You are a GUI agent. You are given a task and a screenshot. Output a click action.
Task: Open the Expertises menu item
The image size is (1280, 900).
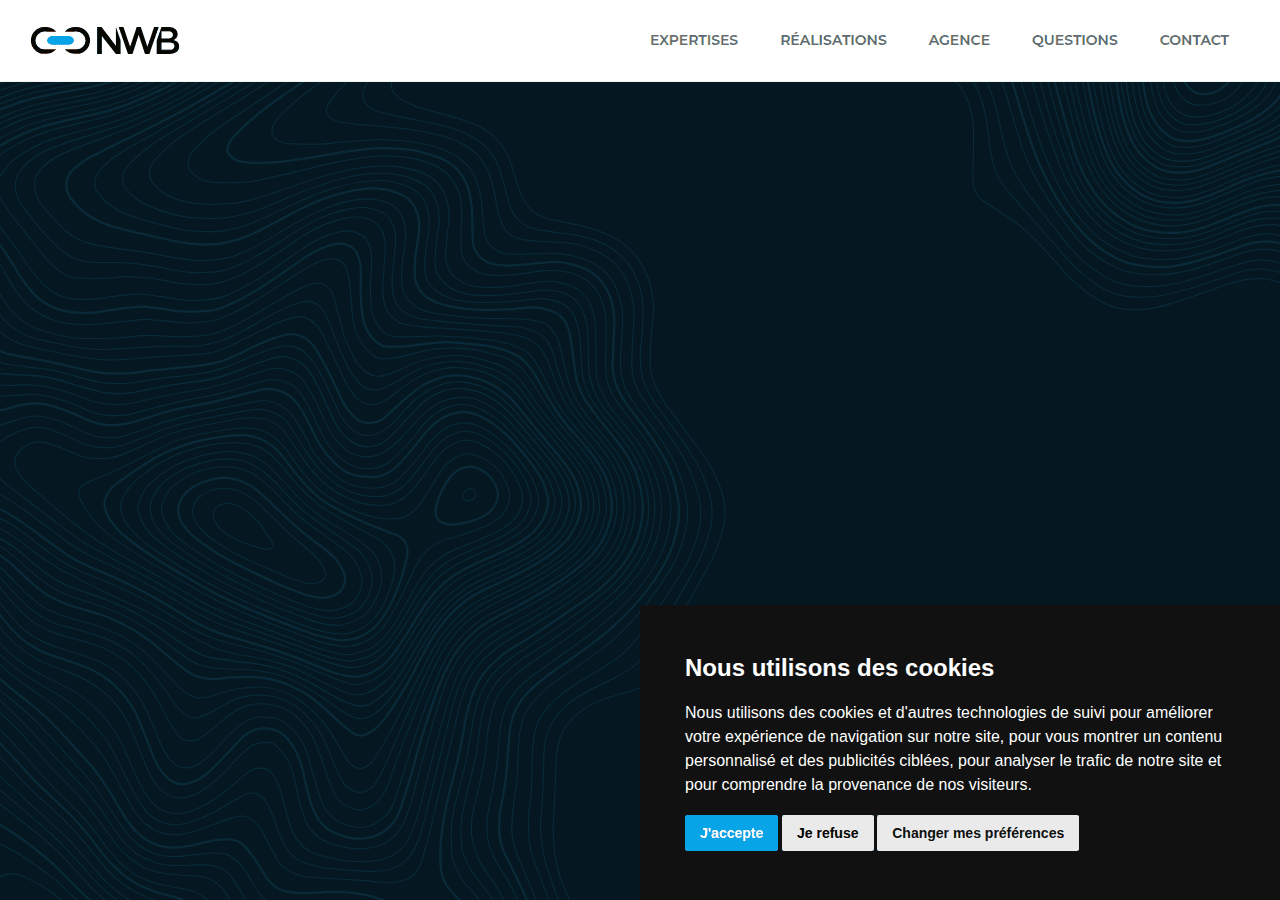coord(694,40)
